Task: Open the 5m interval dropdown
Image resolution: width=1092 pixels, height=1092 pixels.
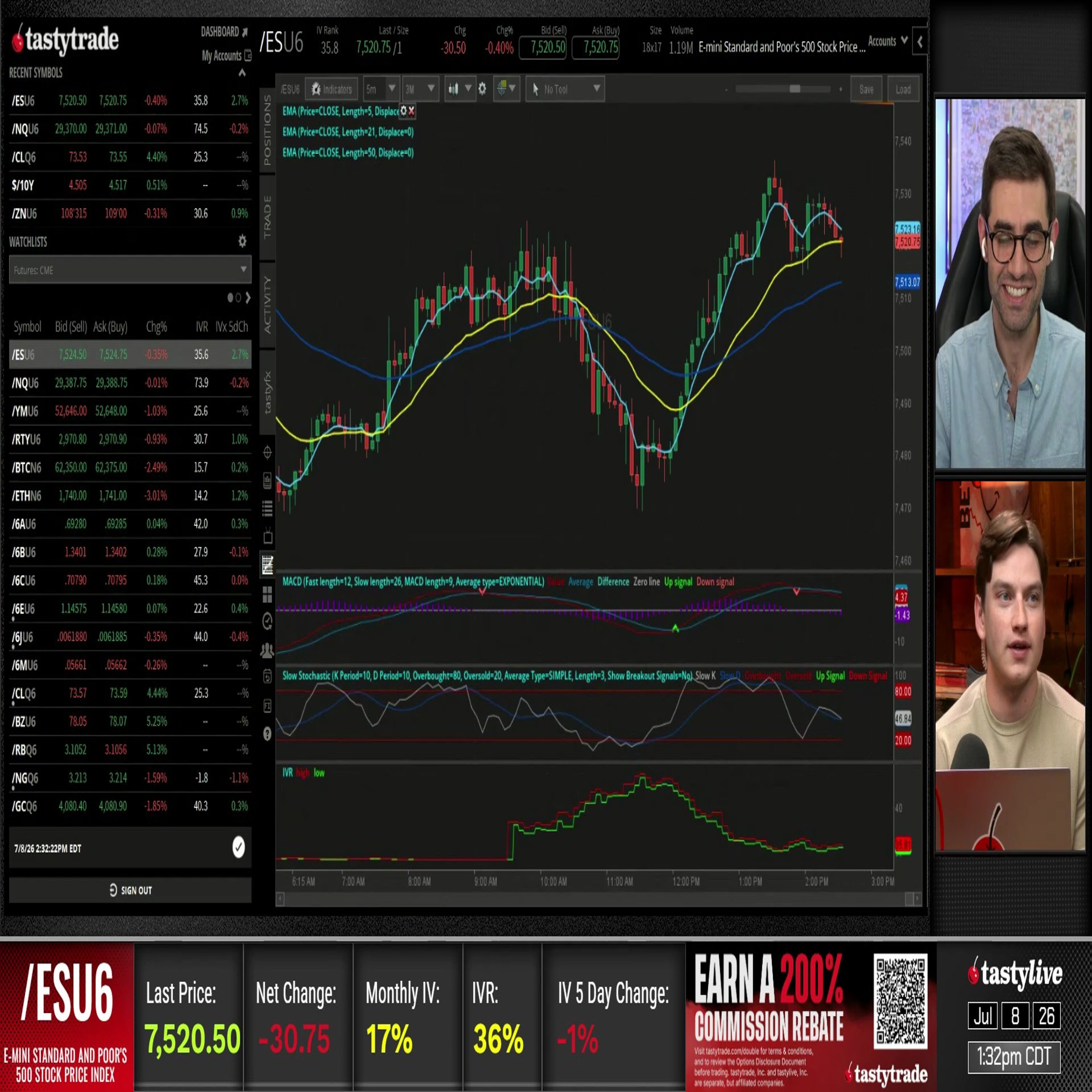Action: pyautogui.click(x=381, y=89)
